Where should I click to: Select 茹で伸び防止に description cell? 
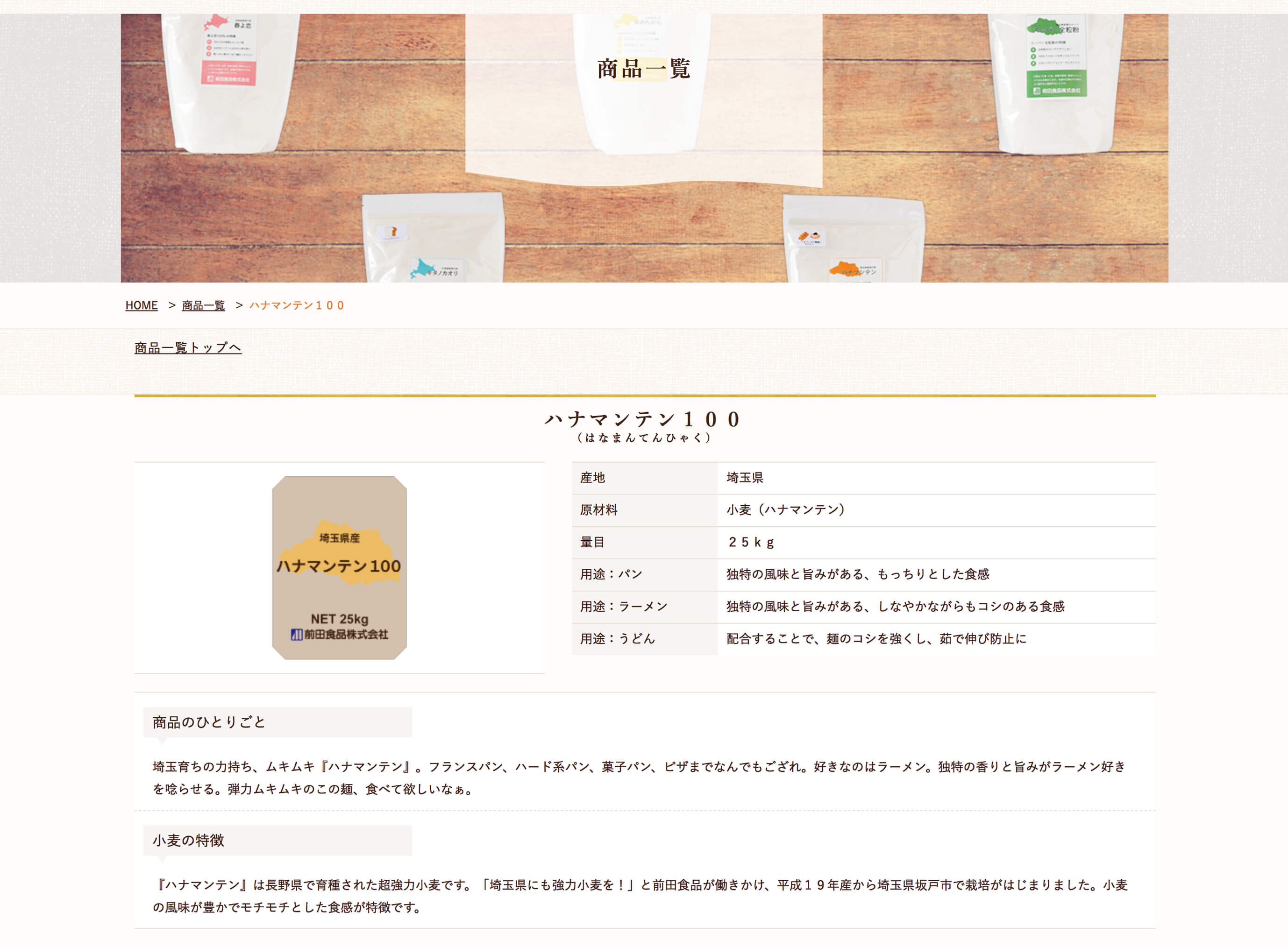936,639
